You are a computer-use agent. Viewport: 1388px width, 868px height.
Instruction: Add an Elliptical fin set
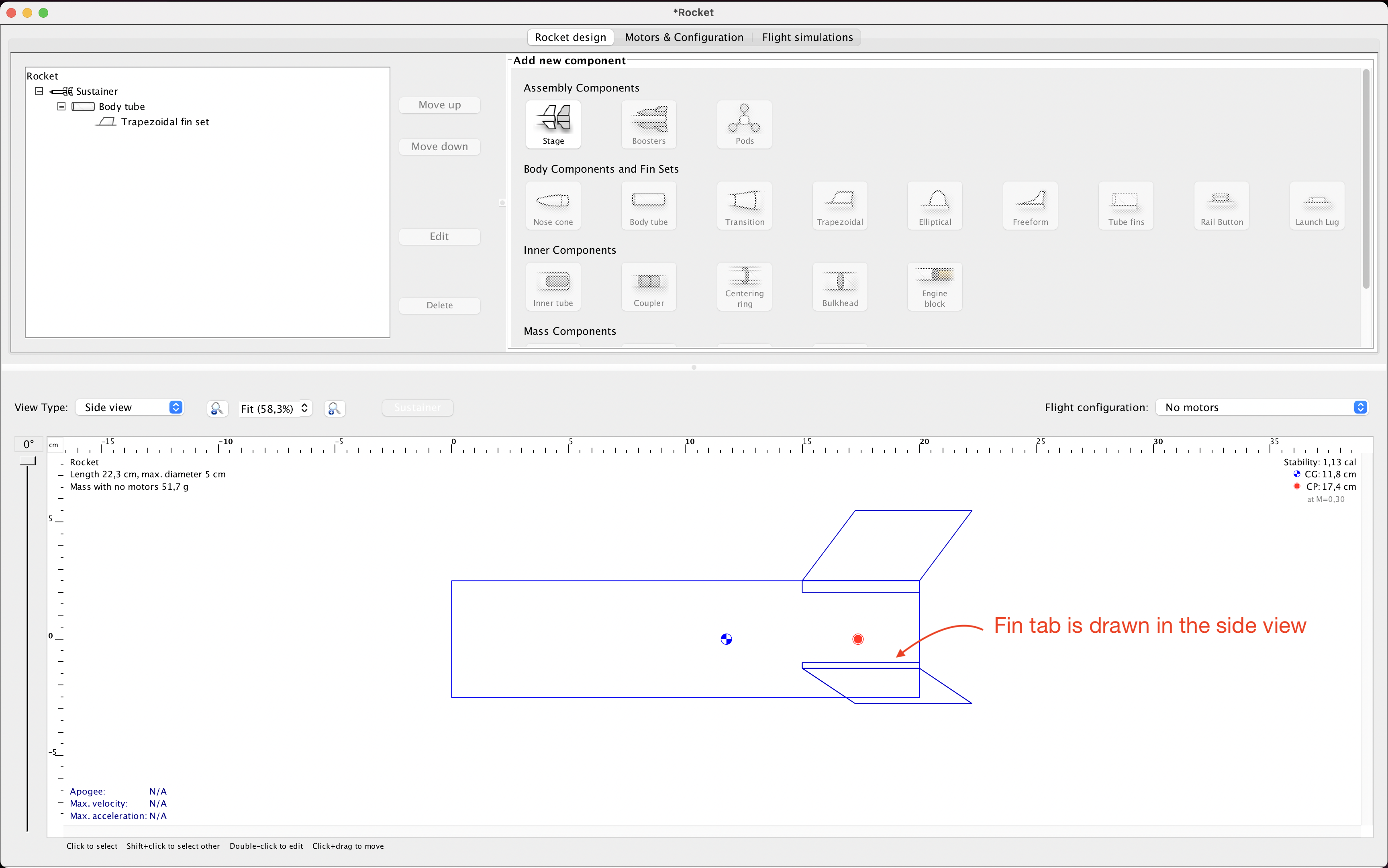pos(934,206)
